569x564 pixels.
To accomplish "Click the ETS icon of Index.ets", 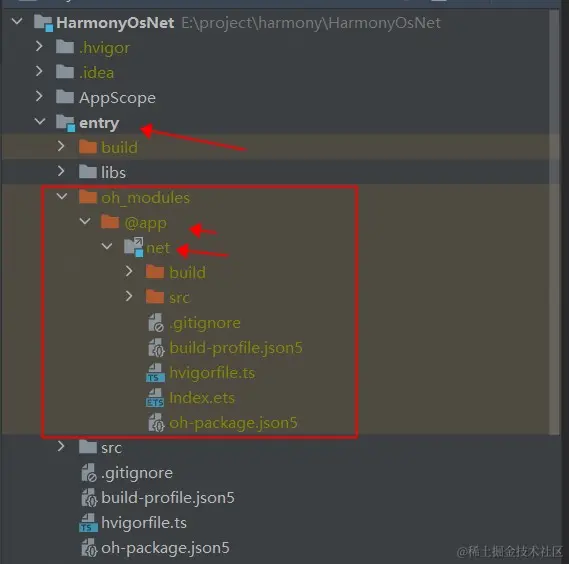I will tap(155, 398).
